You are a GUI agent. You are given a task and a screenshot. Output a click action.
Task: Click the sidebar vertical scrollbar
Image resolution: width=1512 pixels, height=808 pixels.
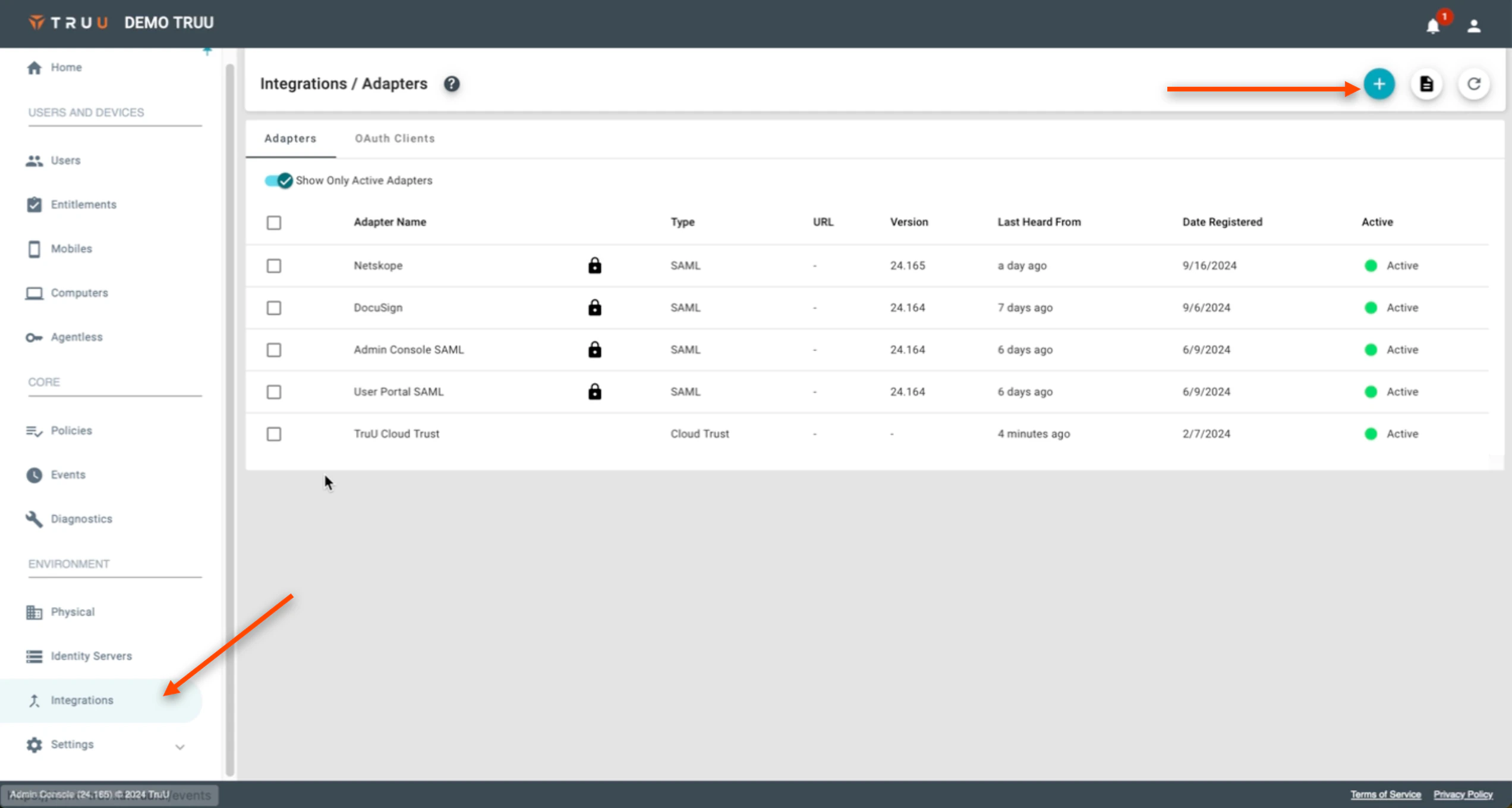tap(230, 416)
